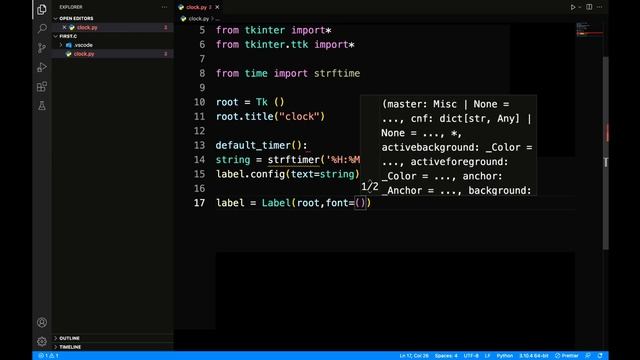
Task: Close the clock.py editor tab
Action: tap(217, 7)
